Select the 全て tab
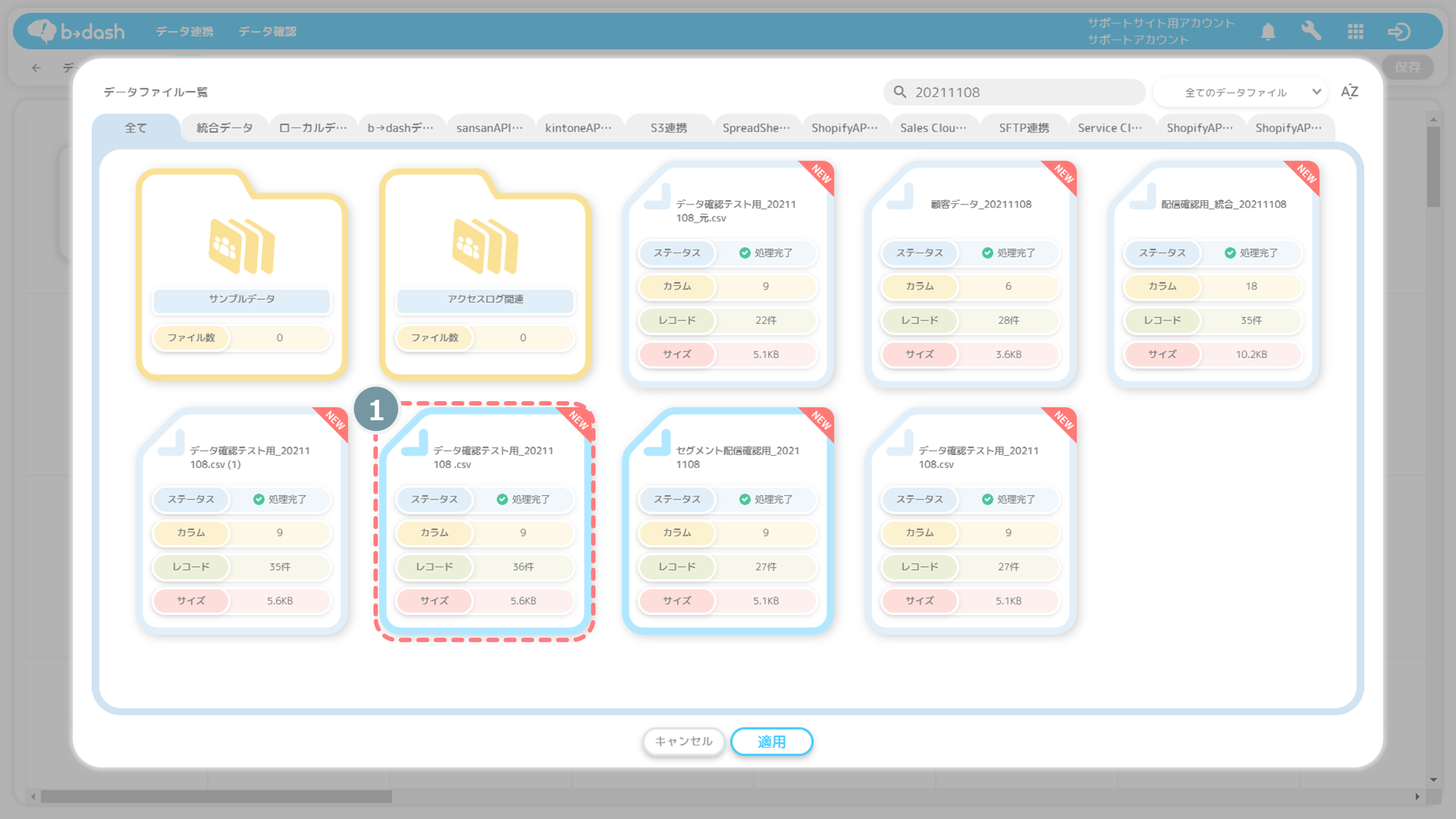The width and height of the screenshot is (1456, 819). point(136,128)
